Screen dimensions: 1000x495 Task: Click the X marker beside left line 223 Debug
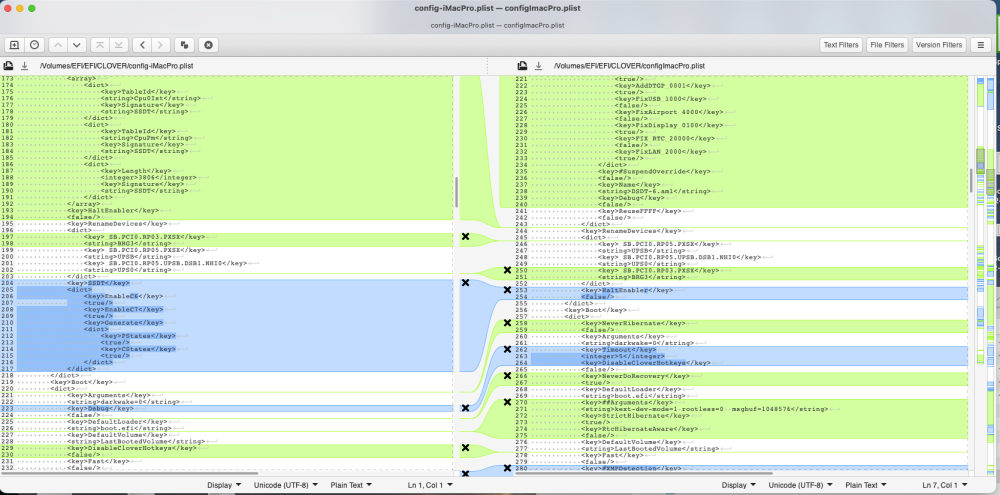466,408
